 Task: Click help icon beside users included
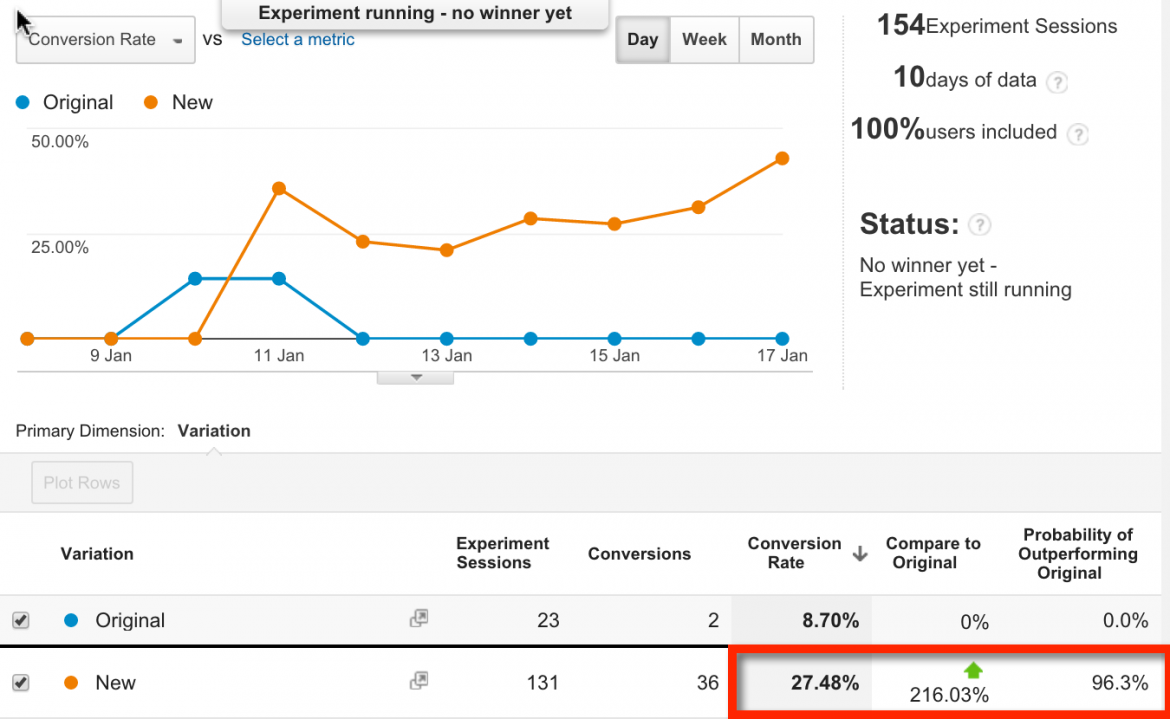1077,134
